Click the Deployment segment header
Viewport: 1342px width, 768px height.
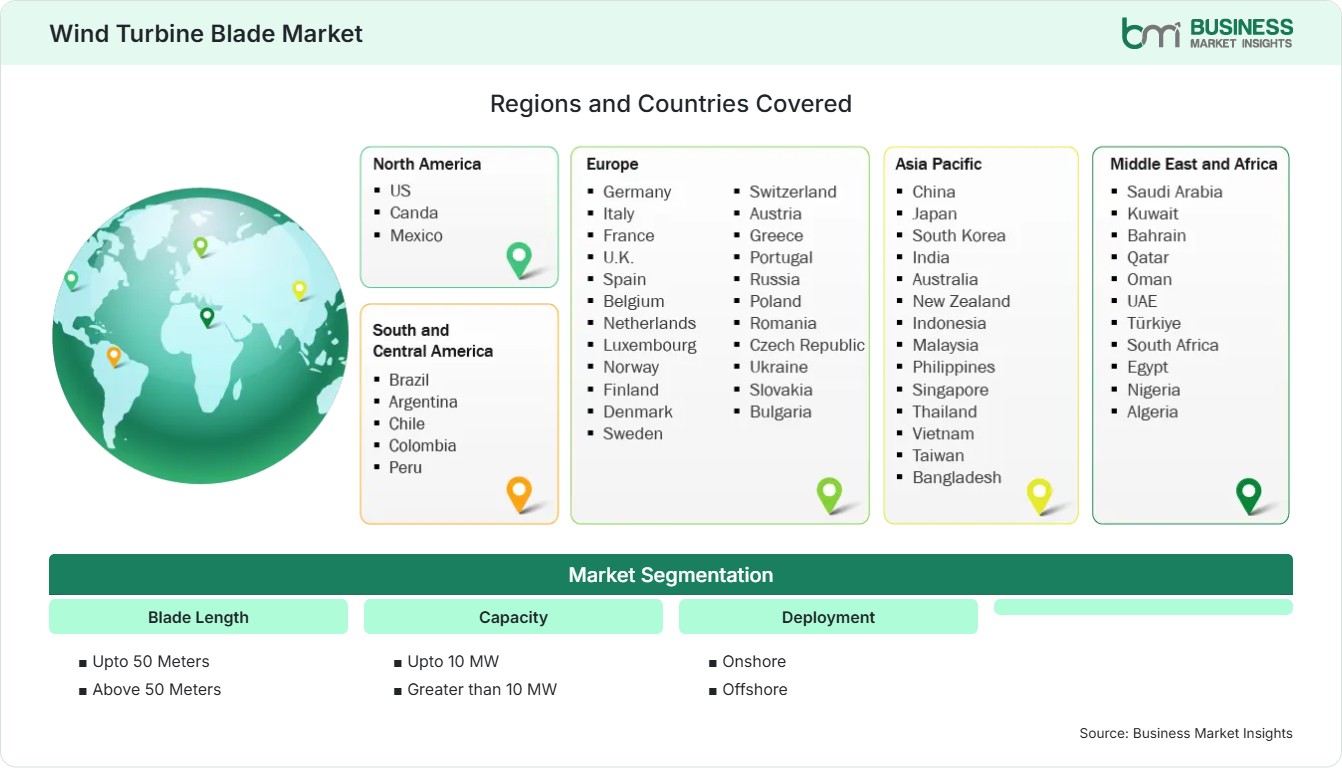click(828, 617)
